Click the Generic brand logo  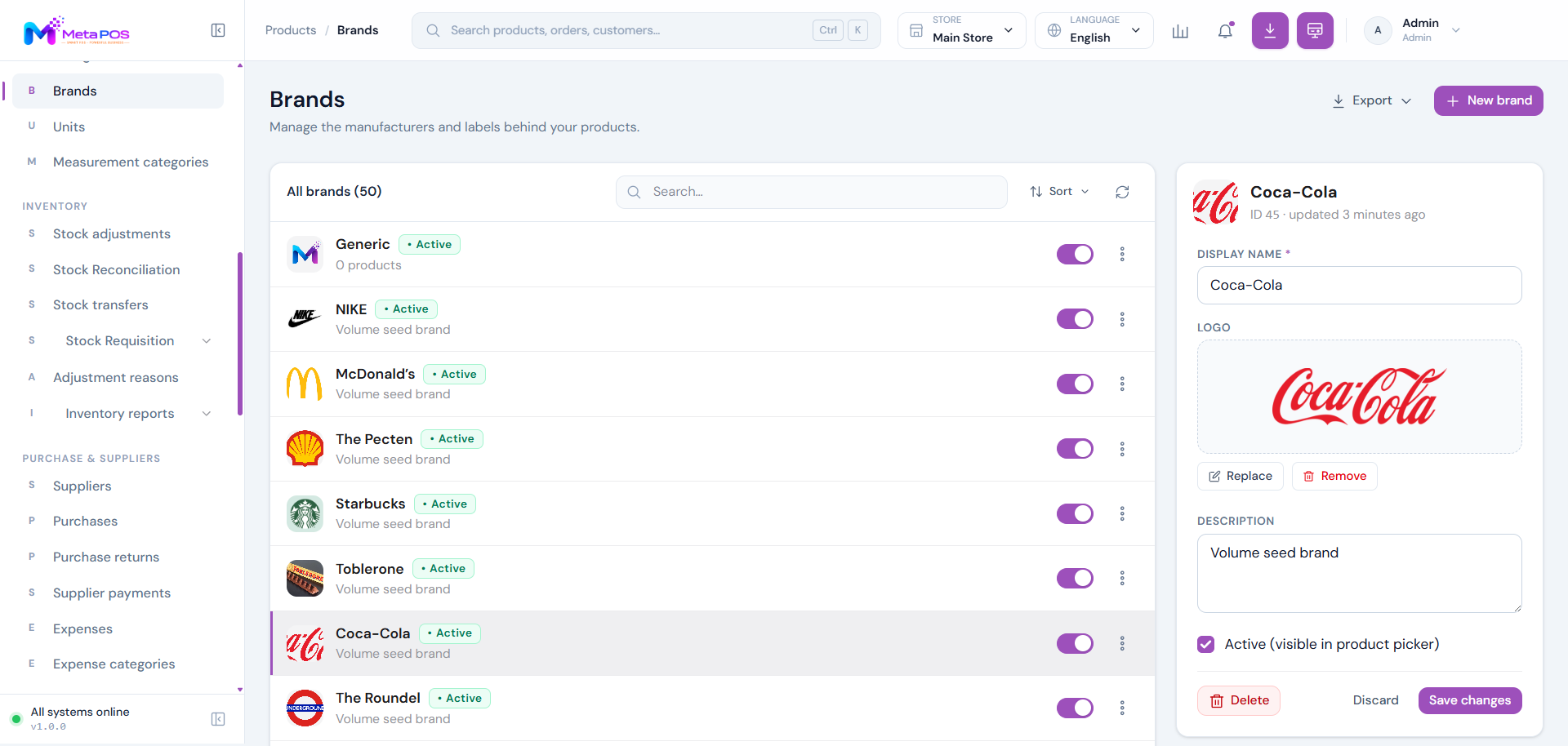(x=305, y=254)
